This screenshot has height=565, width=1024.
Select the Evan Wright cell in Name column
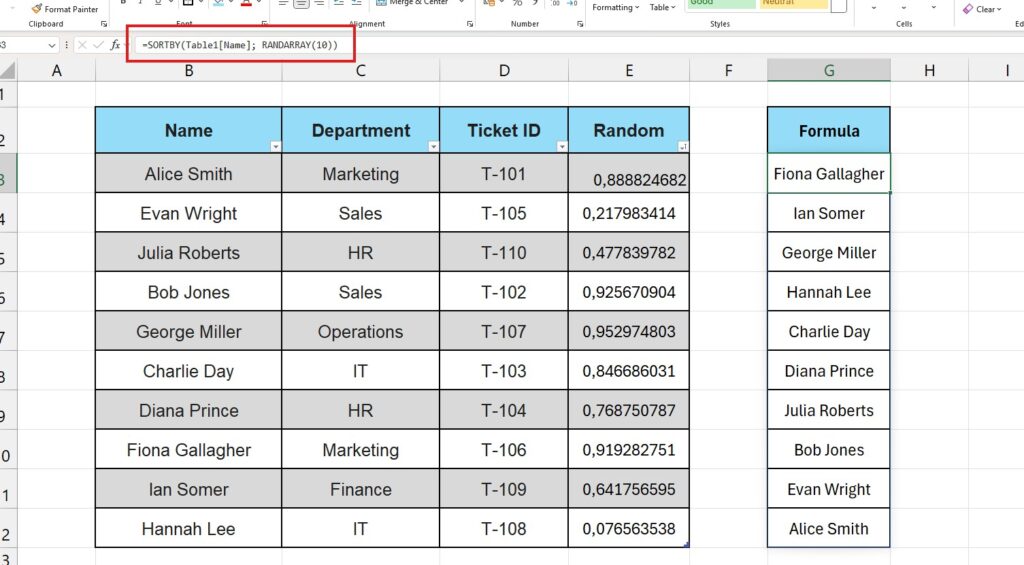tap(189, 213)
